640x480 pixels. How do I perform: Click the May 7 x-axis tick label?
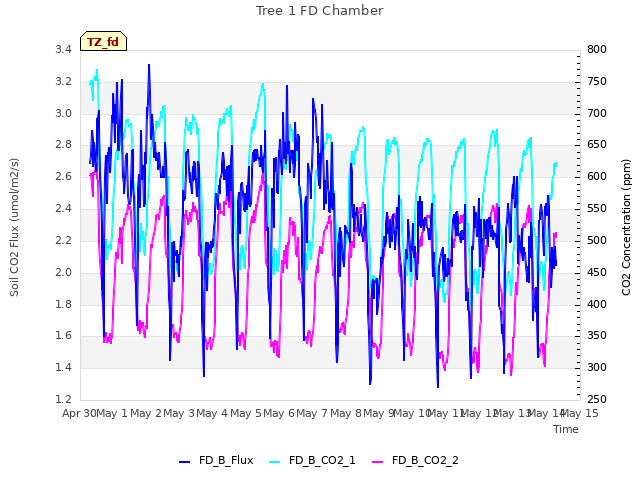tap(312, 413)
